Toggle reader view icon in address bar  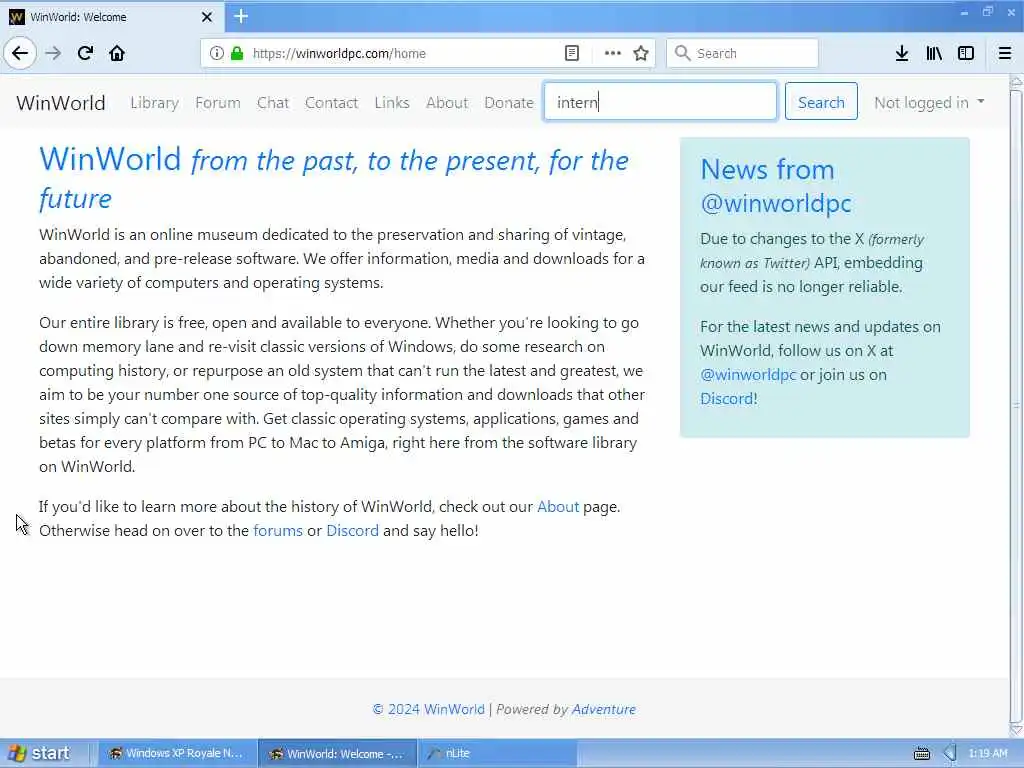[571, 53]
